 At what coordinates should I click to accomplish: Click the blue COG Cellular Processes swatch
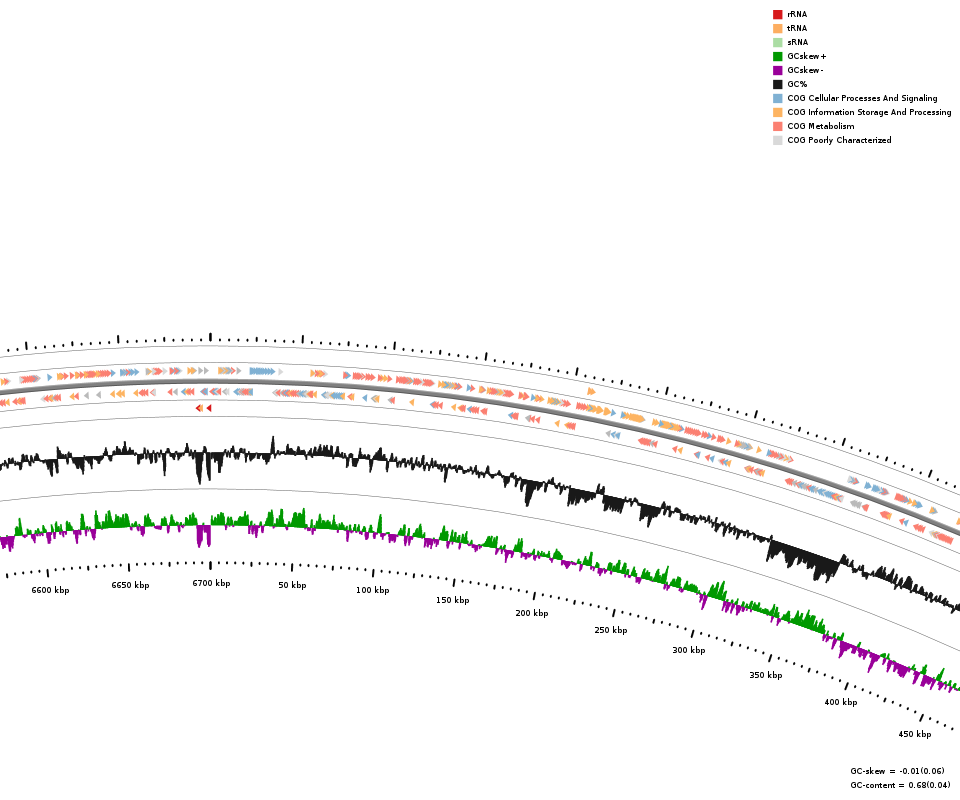(777, 99)
